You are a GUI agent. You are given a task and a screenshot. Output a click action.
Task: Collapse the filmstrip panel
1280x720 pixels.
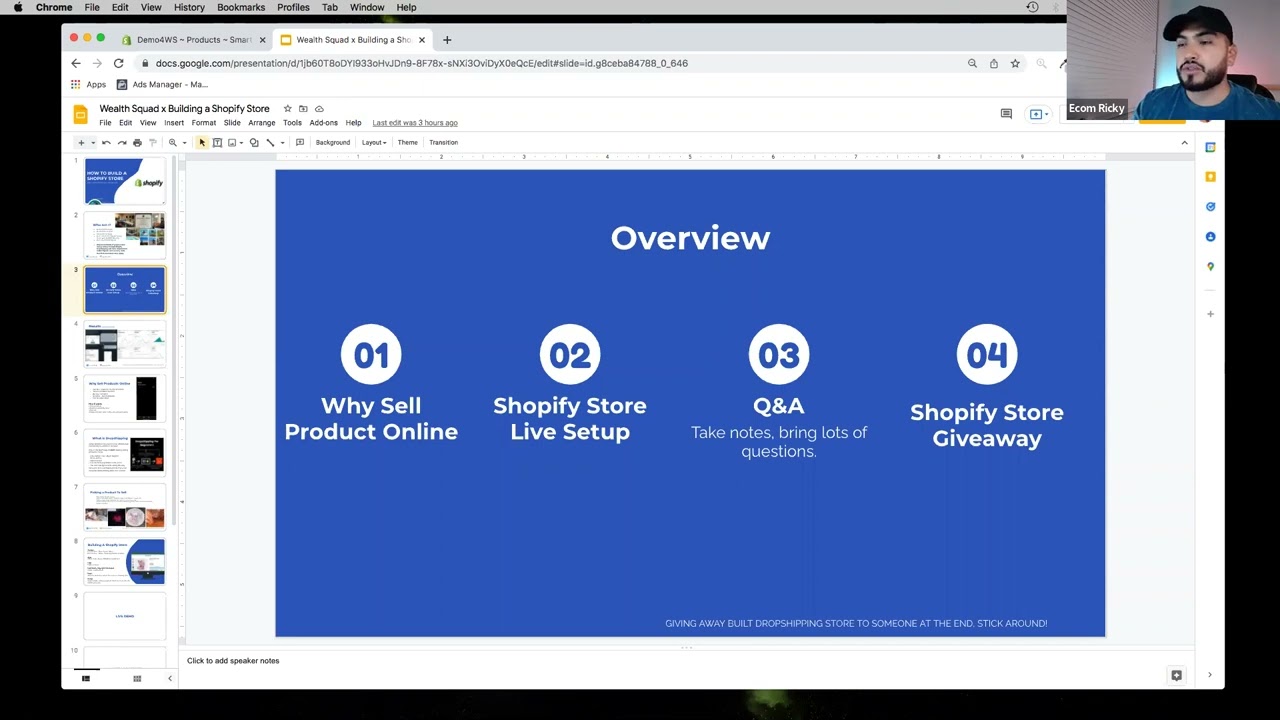tap(169, 679)
